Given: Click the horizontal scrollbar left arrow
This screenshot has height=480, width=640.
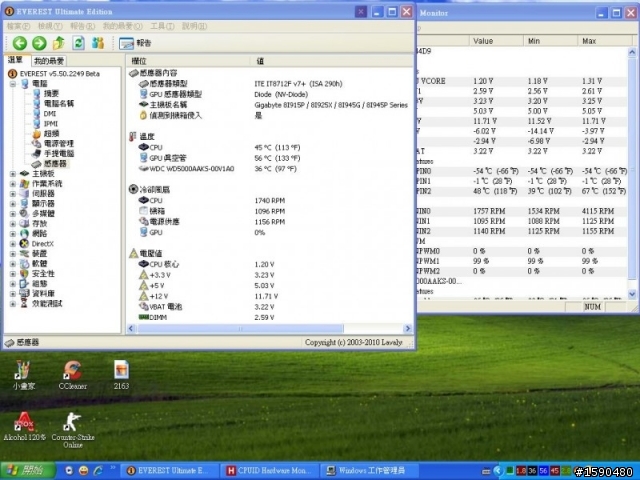Looking at the screenshot, I should click(131, 329).
